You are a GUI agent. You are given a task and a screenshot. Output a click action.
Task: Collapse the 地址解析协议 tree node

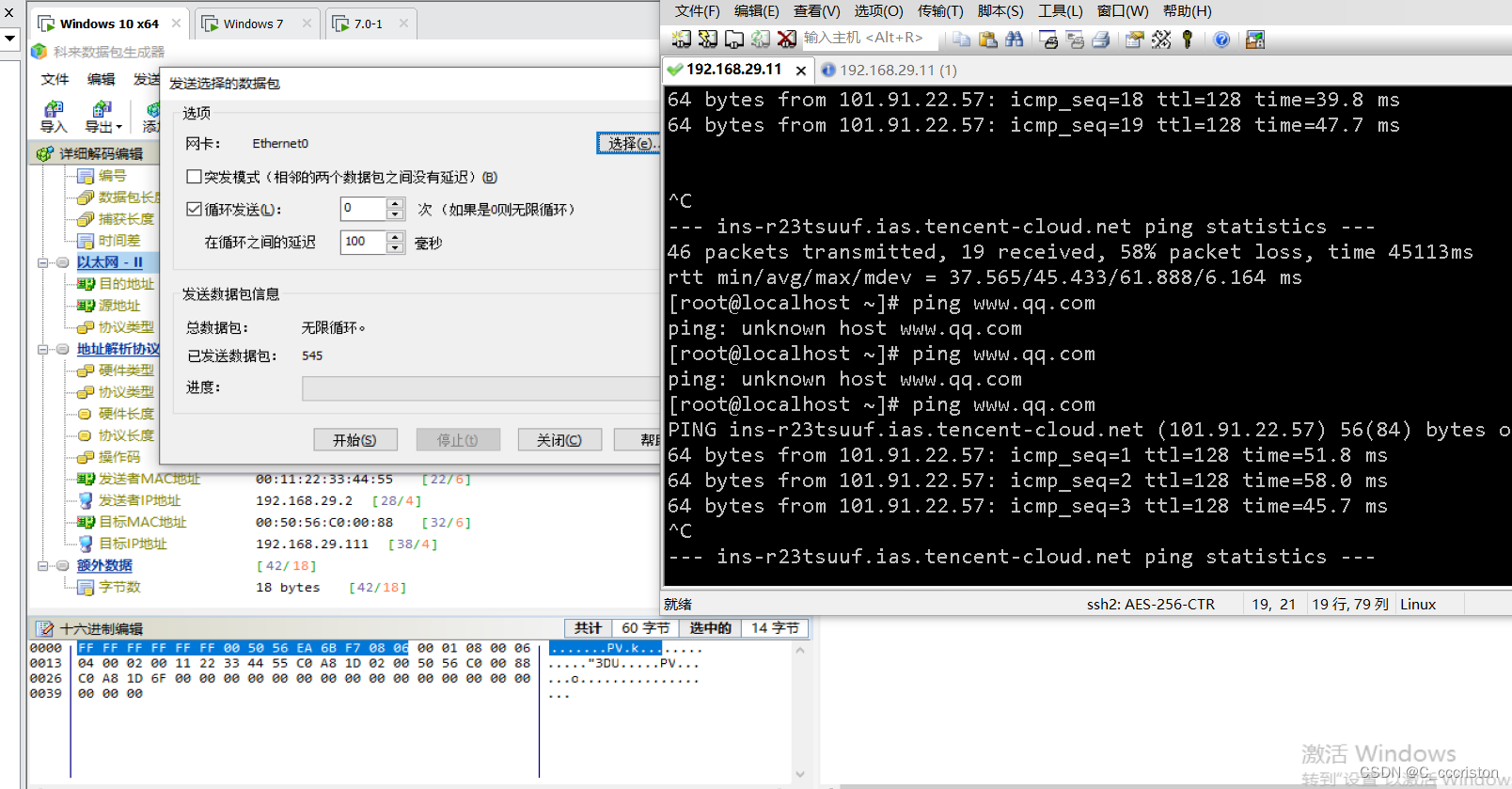click(x=42, y=349)
